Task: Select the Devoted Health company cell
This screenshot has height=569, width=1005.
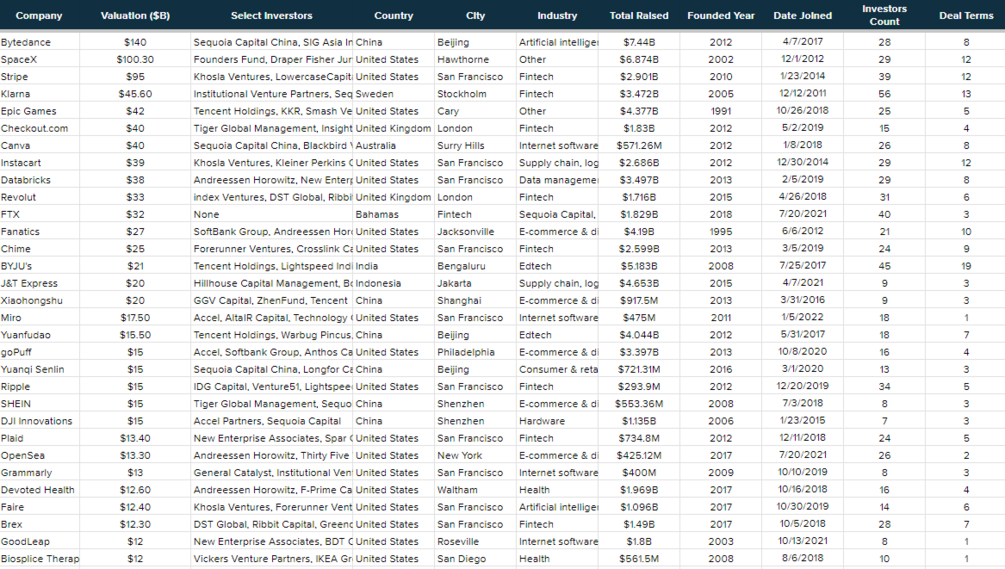Action: pyautogui.click(x=40, y=491)
